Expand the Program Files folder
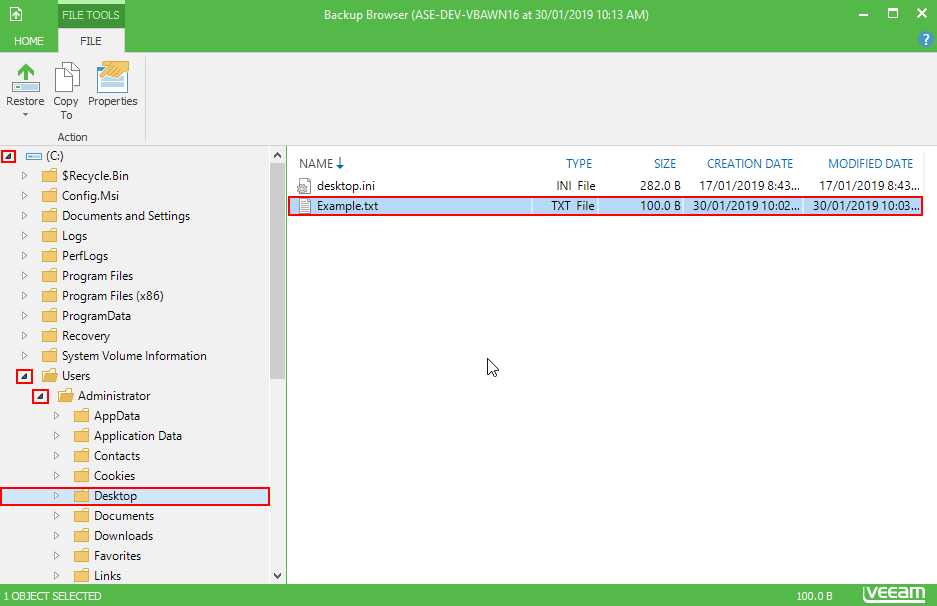 25,276
